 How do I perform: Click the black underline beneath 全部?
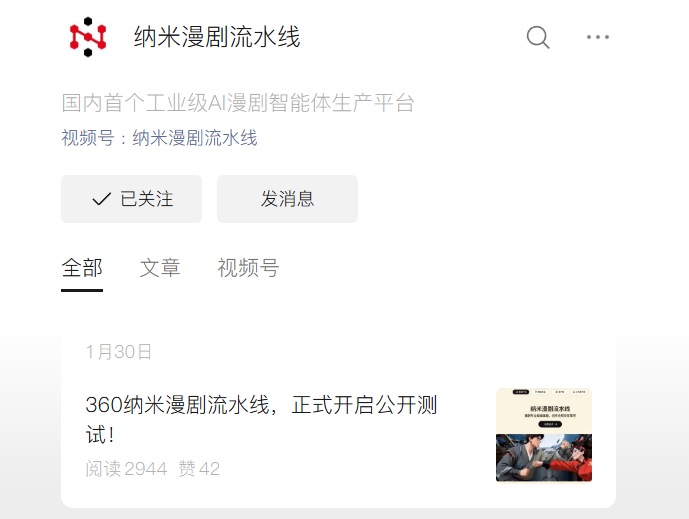[82, 290]
